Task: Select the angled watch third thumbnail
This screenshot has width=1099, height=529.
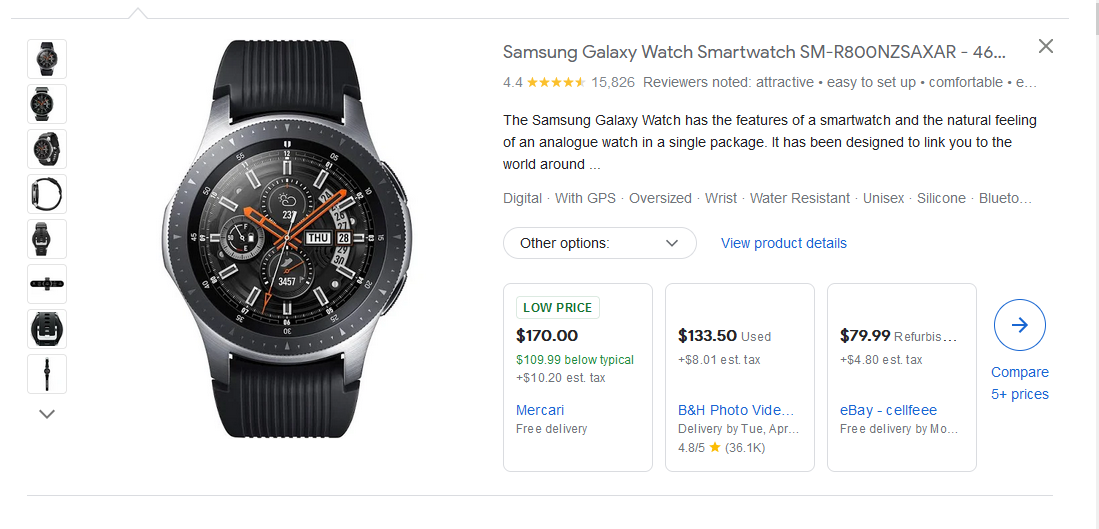Action: click(47, 149)
